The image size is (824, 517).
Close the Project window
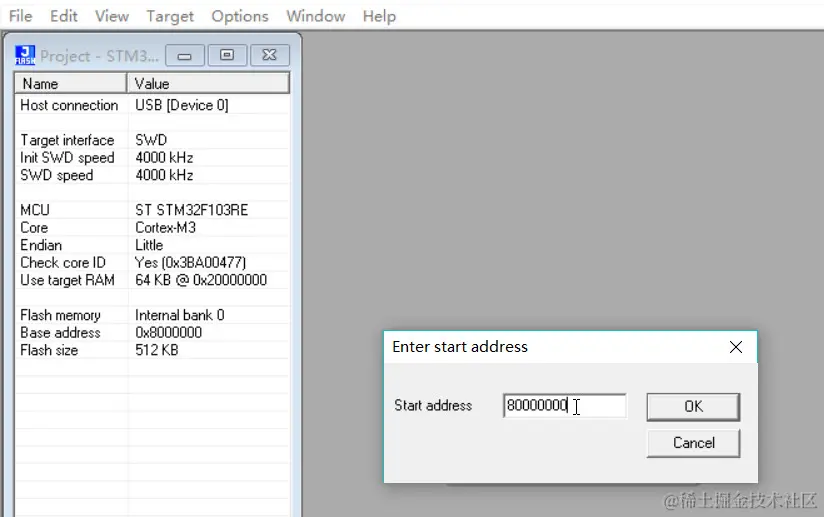[x=270, y=55]
